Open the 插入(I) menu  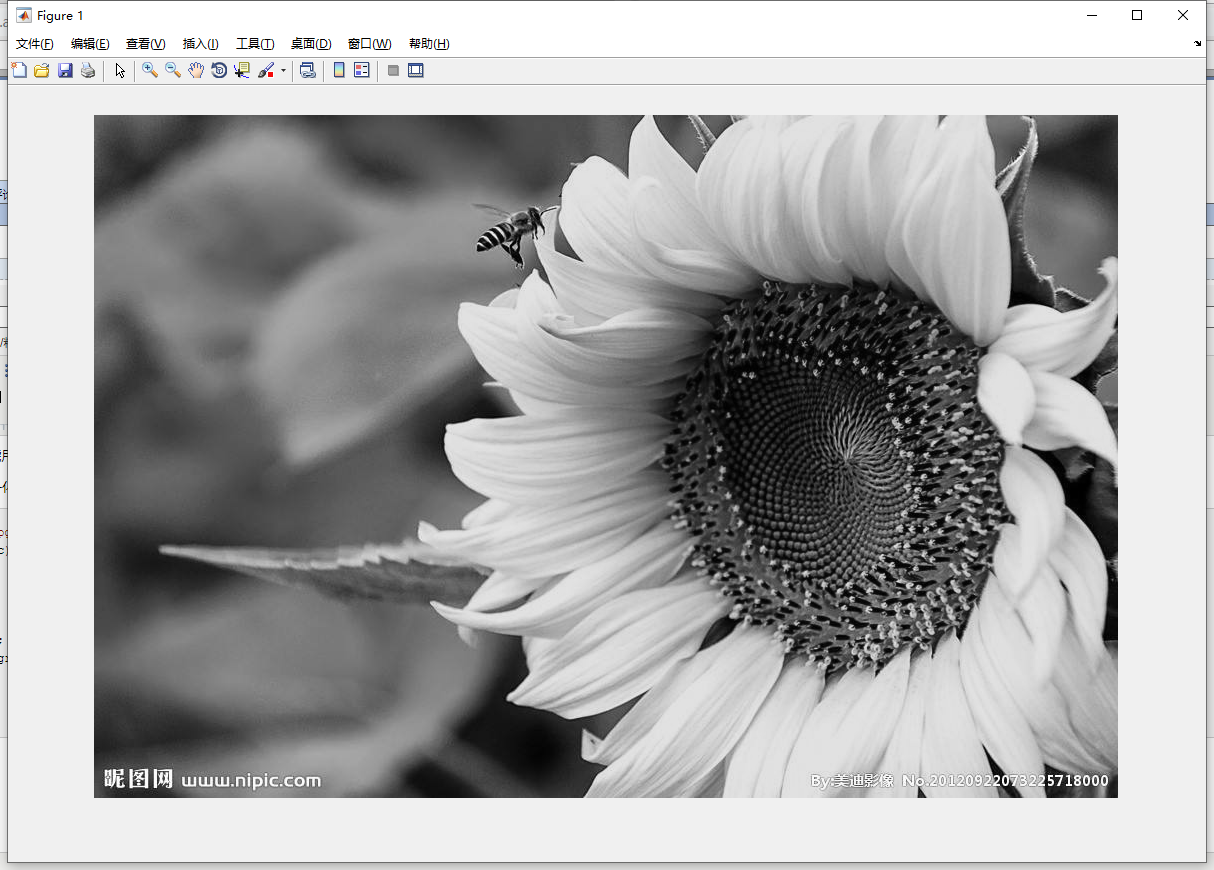[x=201, y=44]
